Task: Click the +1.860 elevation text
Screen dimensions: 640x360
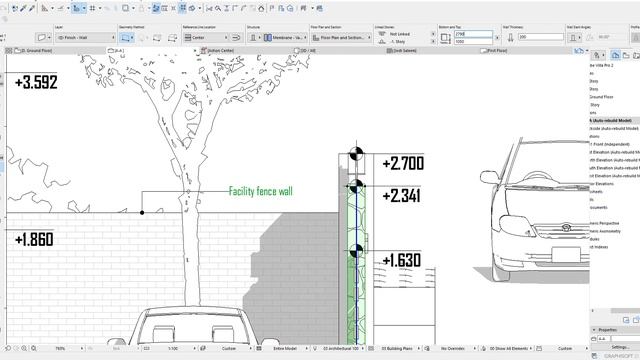Action: [34, 239]
